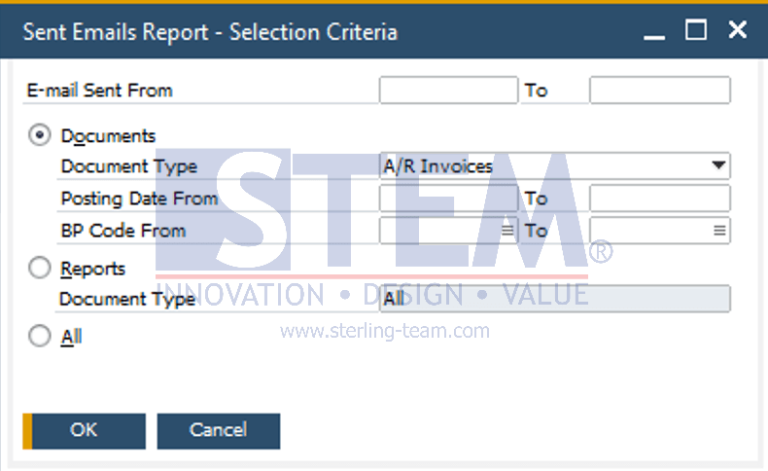Click the Posting Date To field
This screenshot has height=471, width=768.
(659, 198)
